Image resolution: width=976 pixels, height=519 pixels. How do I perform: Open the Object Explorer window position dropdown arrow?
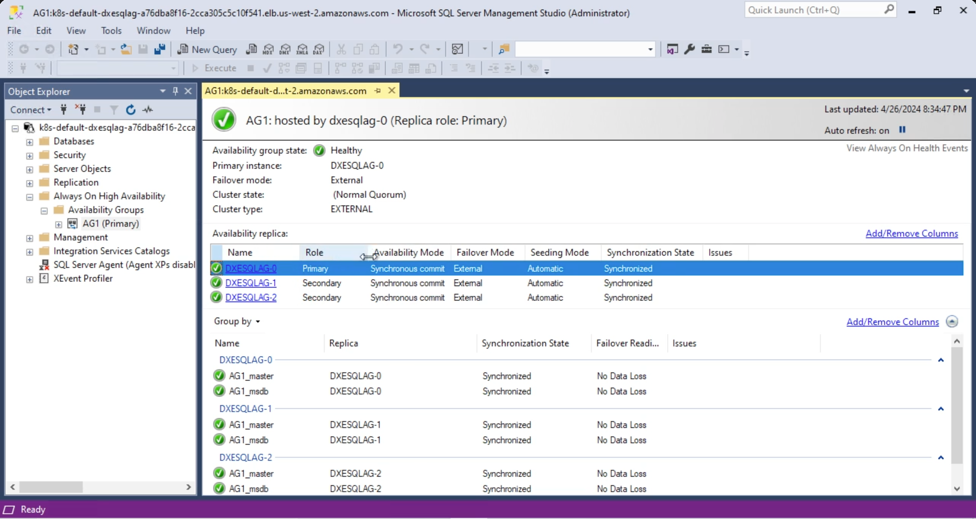[x=163, y=91]
